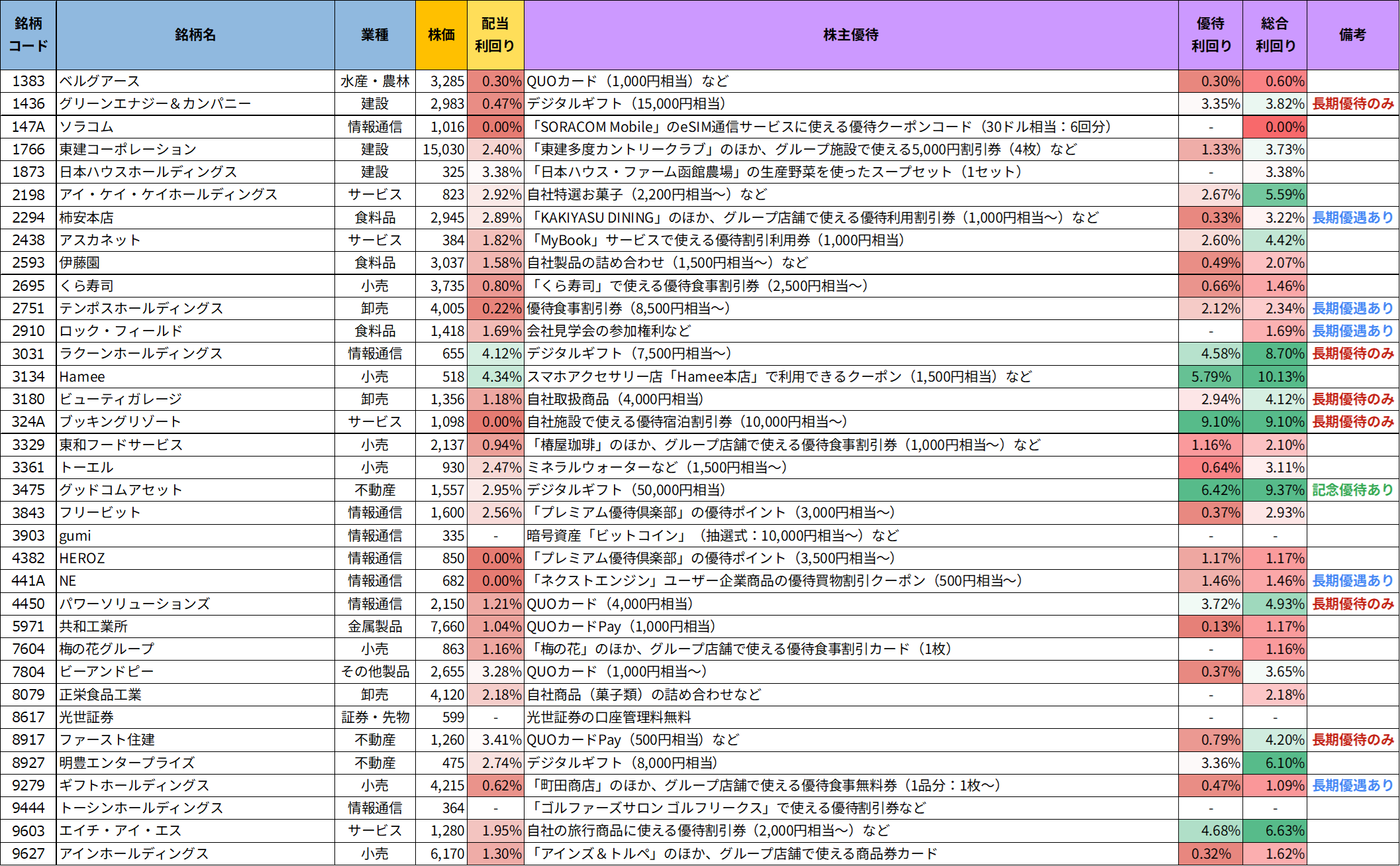1400x866 pixels.
Task: Click the 配当利回り header cell
Action: pos(495,34)
